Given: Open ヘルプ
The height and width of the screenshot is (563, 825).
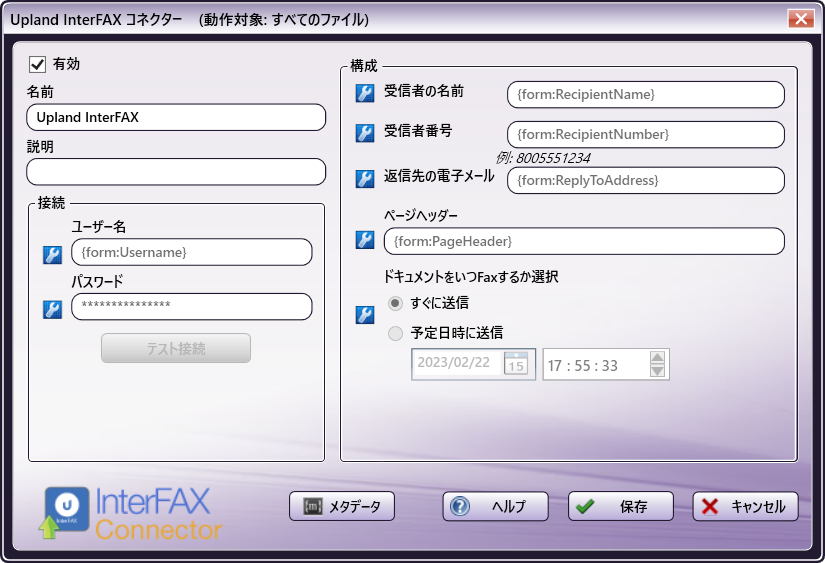Looking at the screenshot, I should 495,506.
